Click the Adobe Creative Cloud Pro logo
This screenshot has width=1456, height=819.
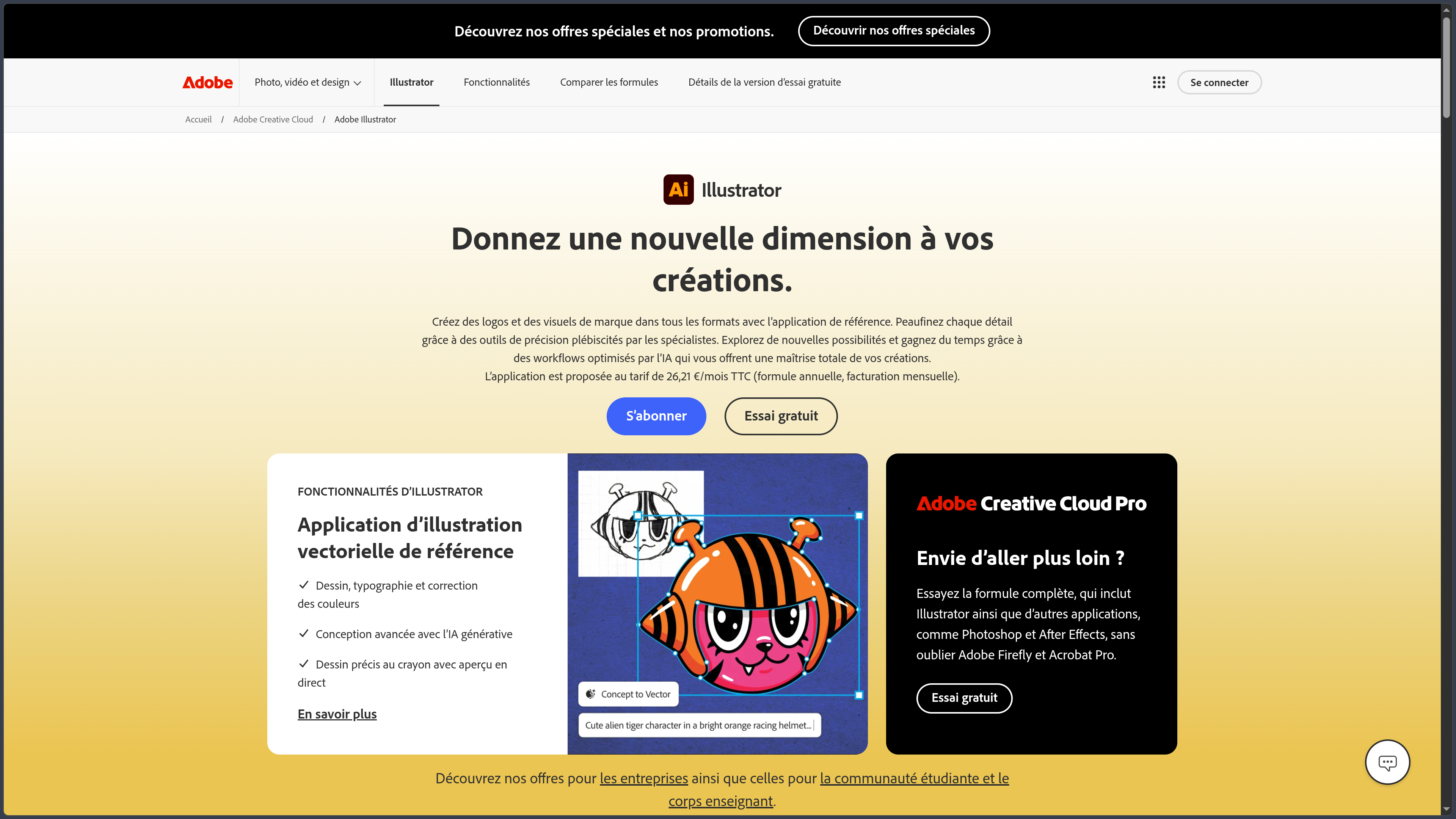[1031, 503]
